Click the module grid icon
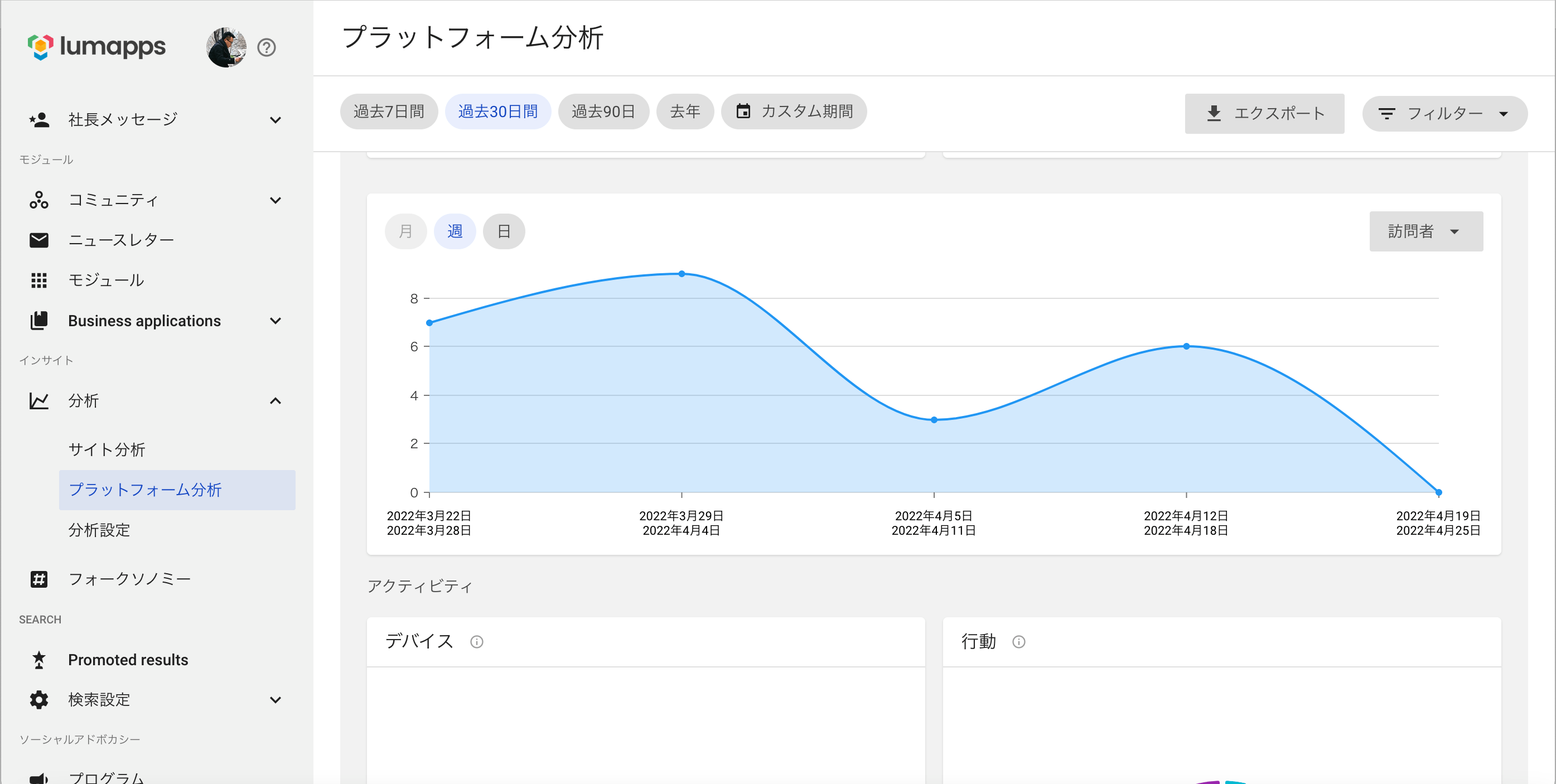1556x784 pixels. (38, 280)
